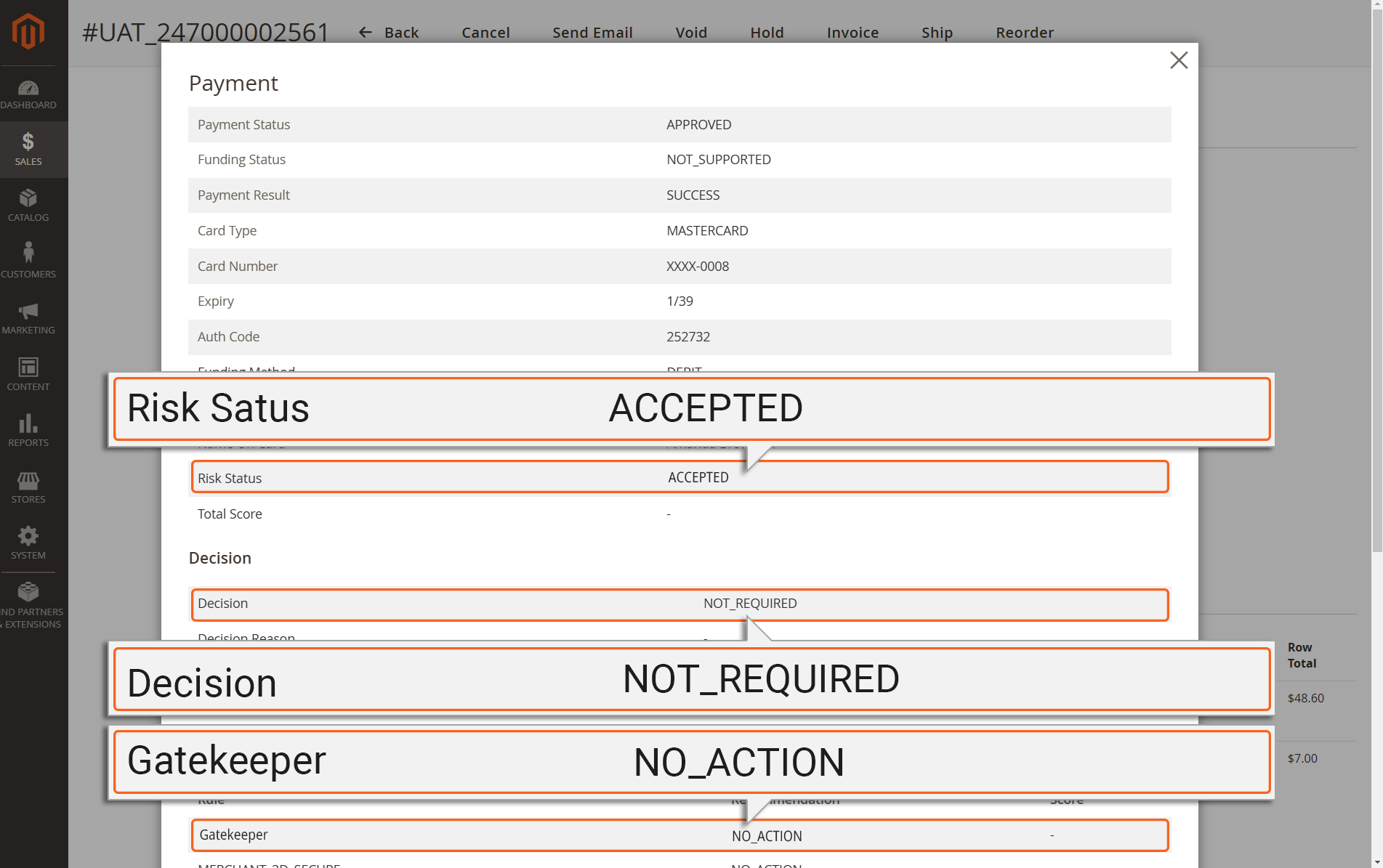This screenshot has height=868, width=1383.
Task: Select the Payment Status APPROVED value
Action: point(699,124)
